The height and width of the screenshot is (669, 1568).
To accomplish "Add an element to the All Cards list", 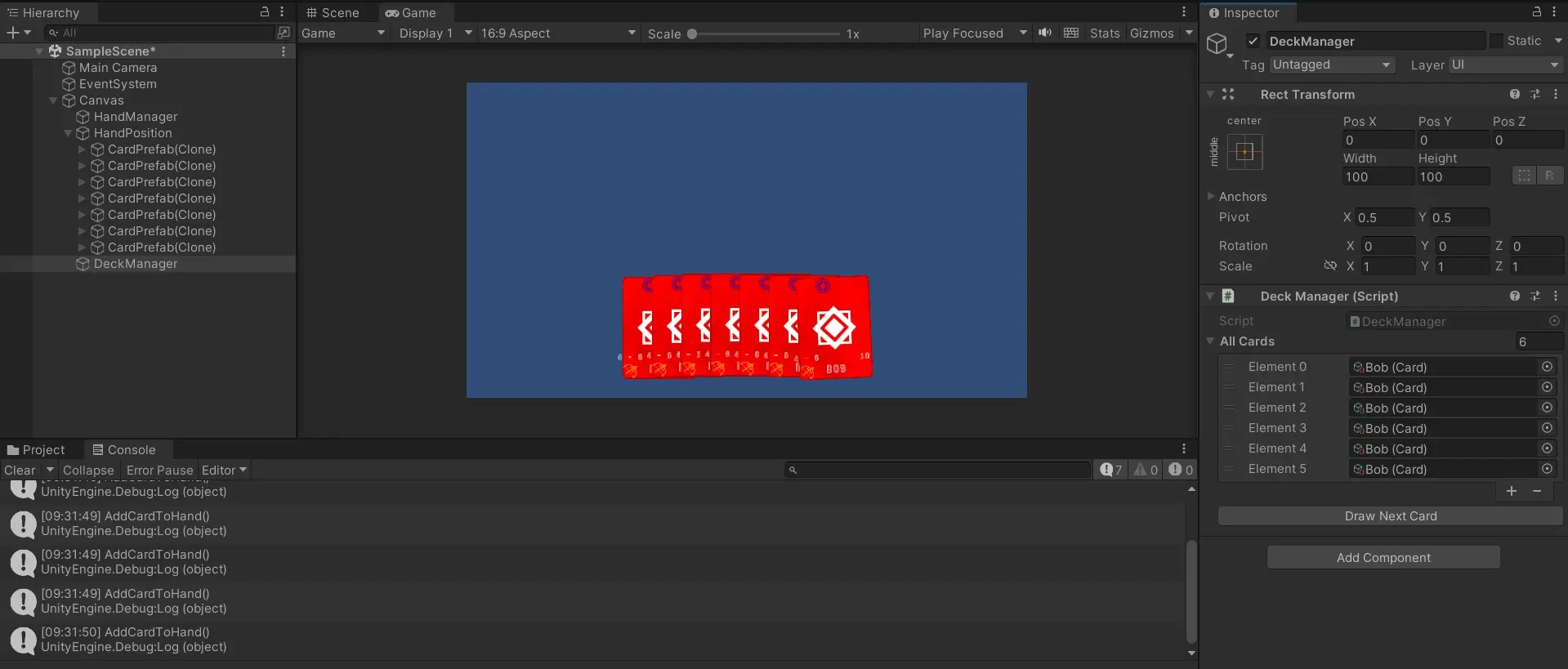I will (1512, 491).
